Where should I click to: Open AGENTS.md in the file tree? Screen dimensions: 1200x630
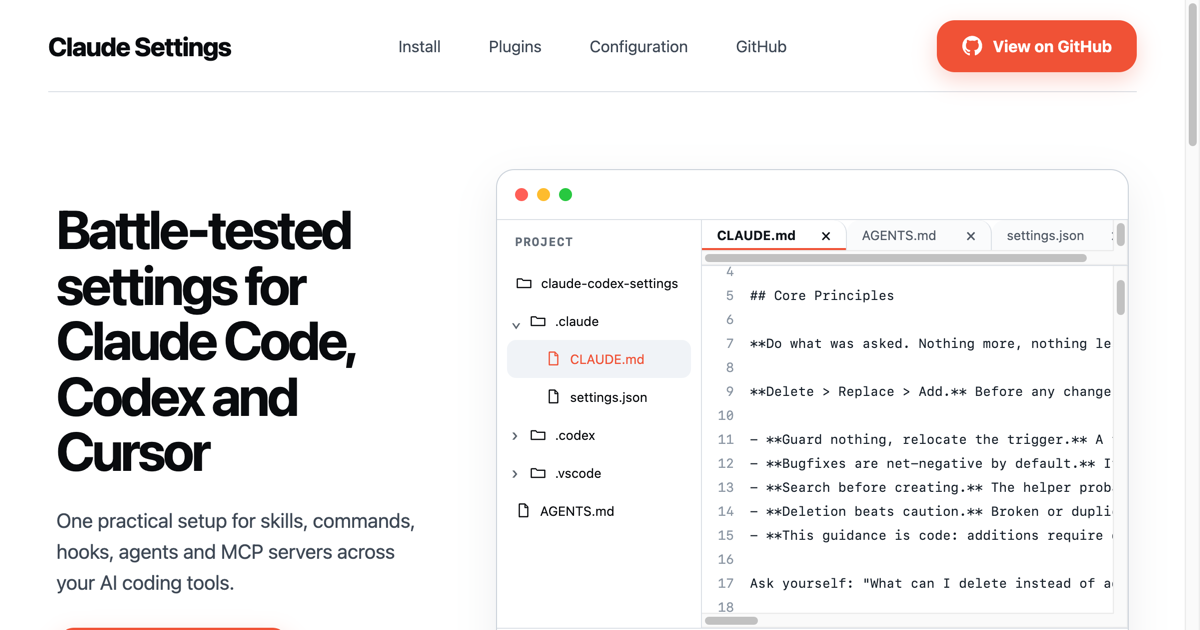pos(577,511)
